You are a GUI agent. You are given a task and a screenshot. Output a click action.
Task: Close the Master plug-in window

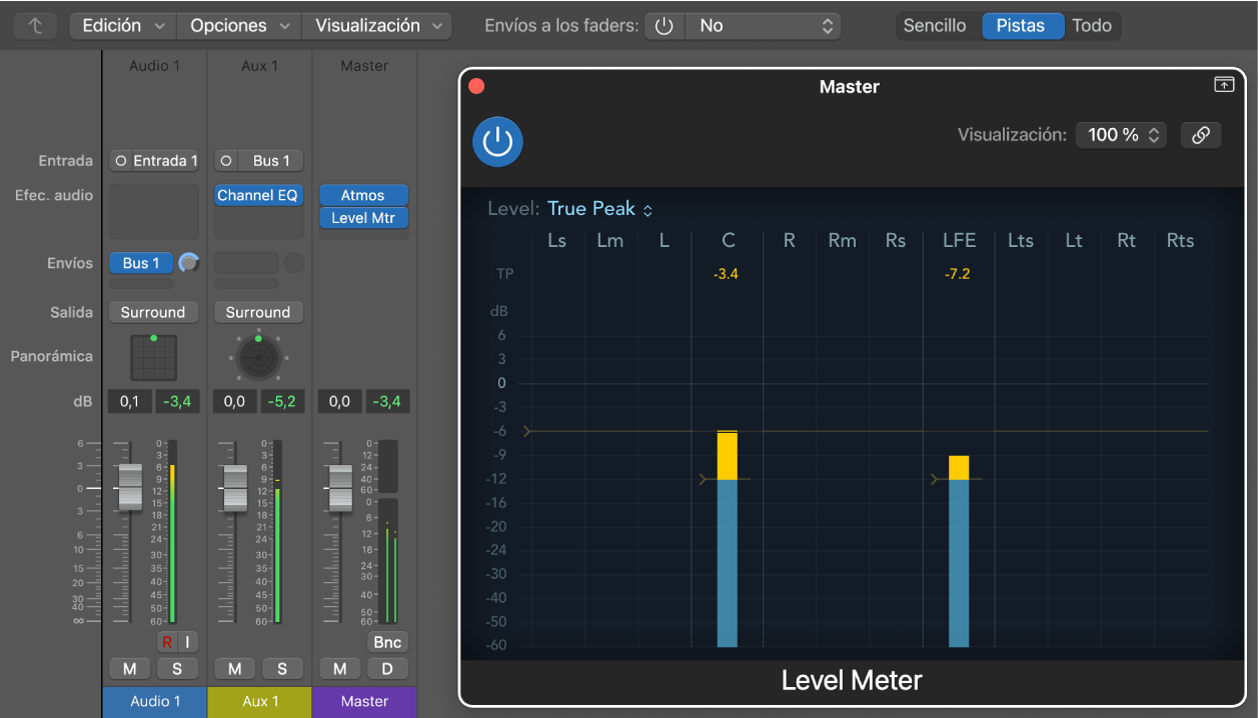pyautogui.click(x=477, y=86)
